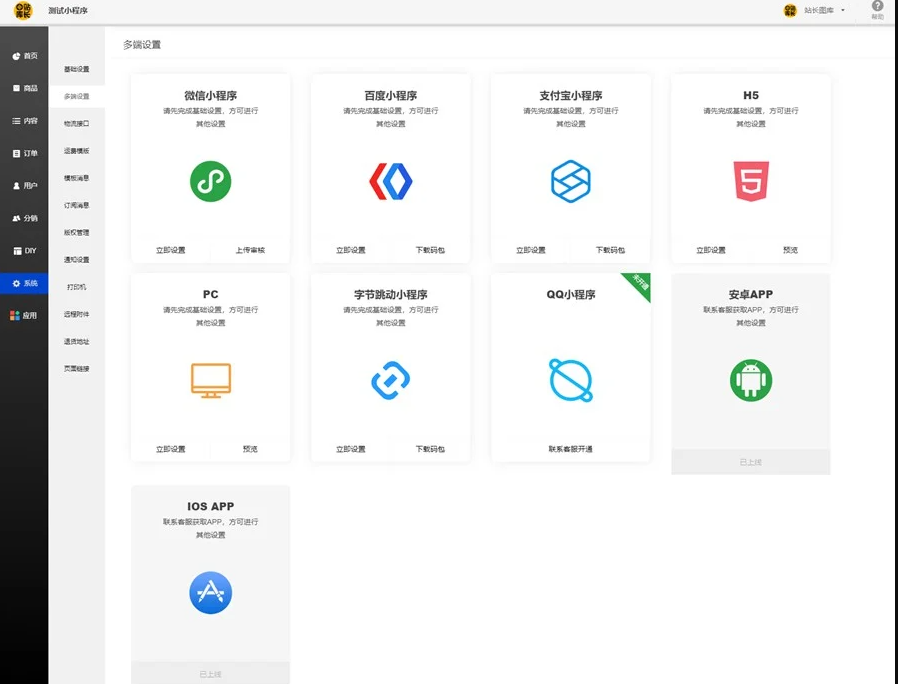898x684 pixels.
Task: Click the 安卓APP card title
Action: [751, 294]
